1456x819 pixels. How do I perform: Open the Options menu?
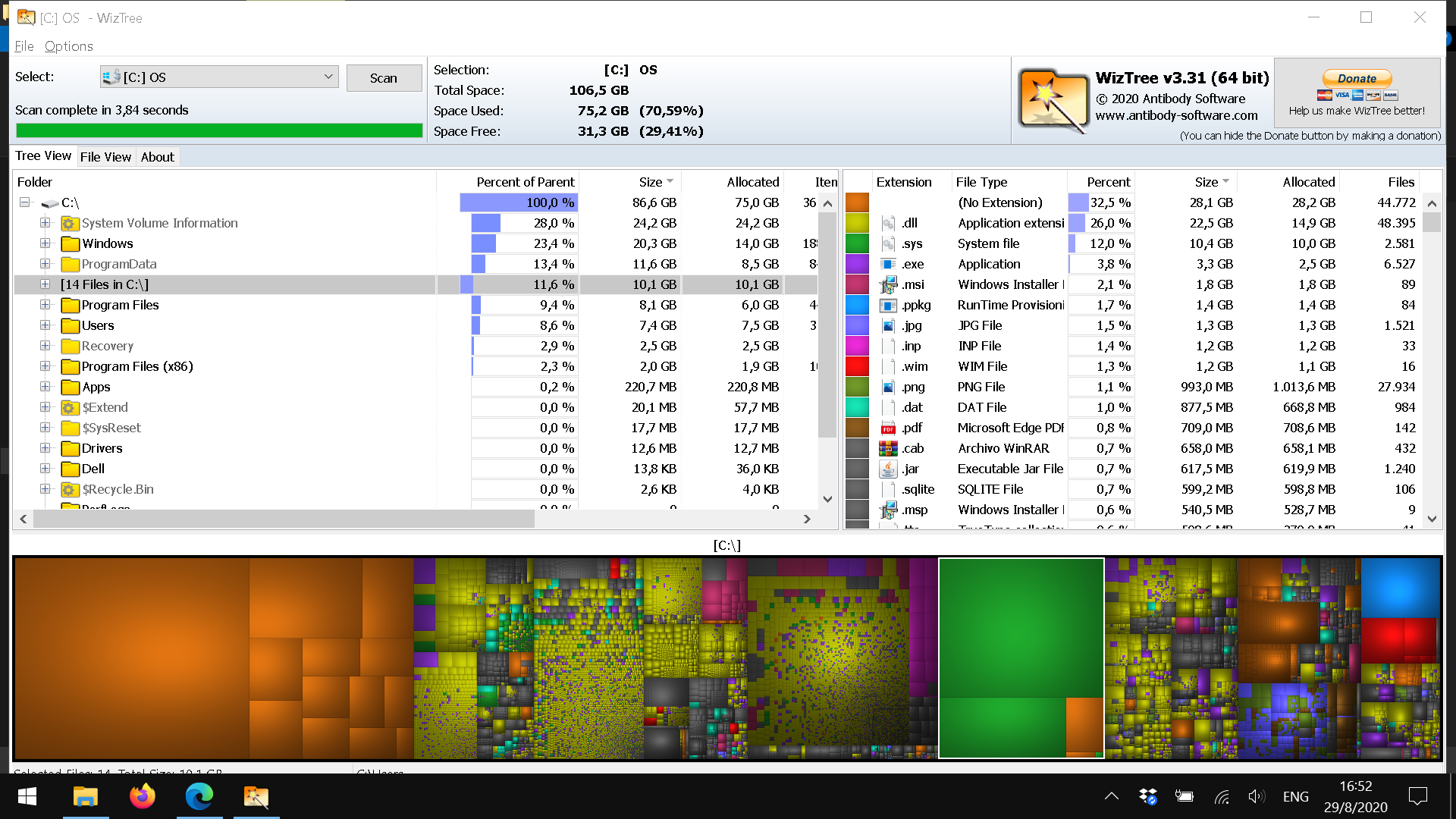tap(68, 46)
